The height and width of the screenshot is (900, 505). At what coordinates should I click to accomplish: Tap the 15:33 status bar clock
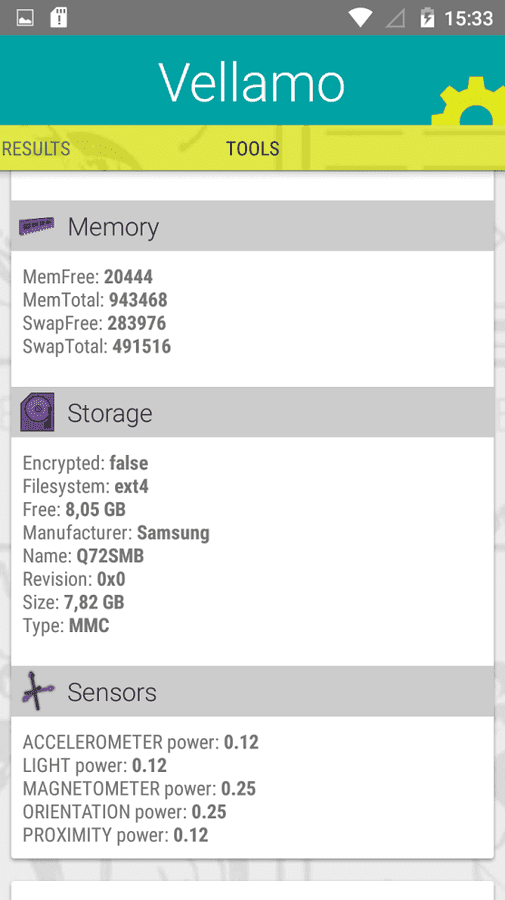coord(468,18)
